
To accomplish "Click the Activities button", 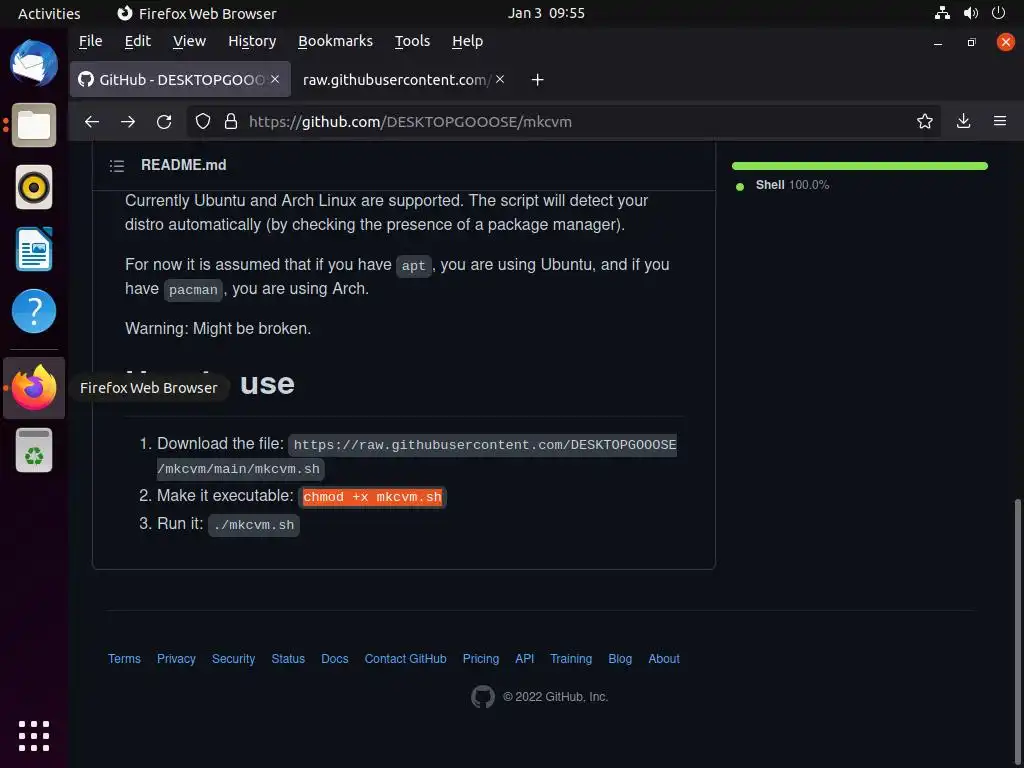I will [49, 13].
